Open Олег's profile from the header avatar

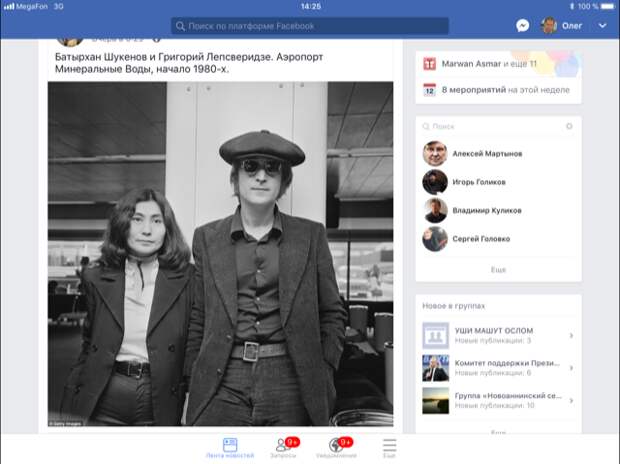click(x=549, y=26)
